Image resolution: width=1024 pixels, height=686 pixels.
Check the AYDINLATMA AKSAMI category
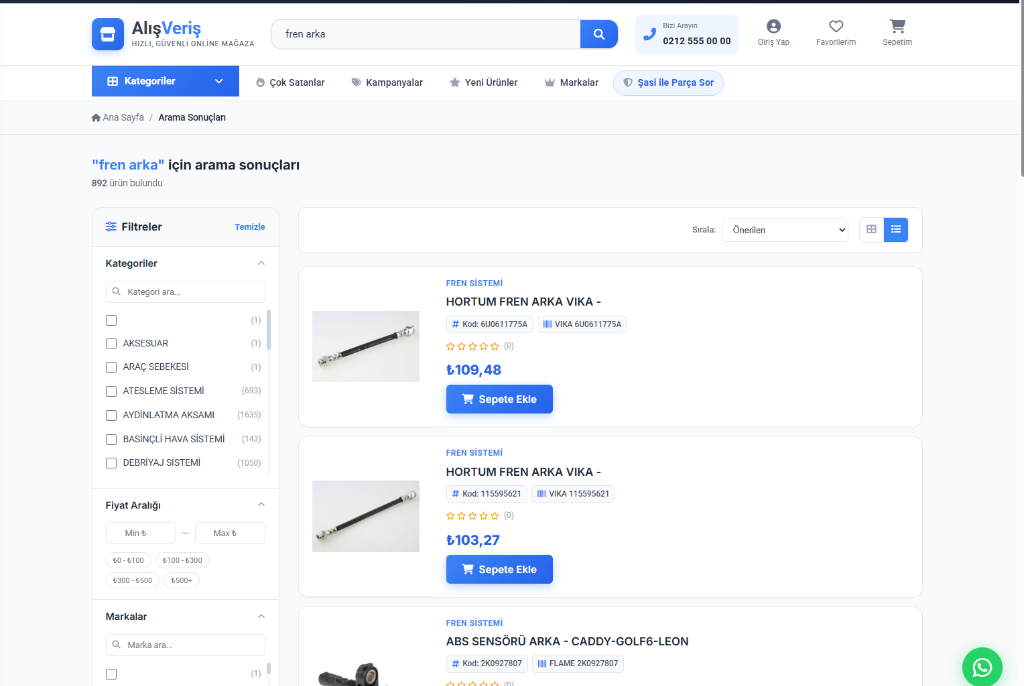(x=111, y=415)
